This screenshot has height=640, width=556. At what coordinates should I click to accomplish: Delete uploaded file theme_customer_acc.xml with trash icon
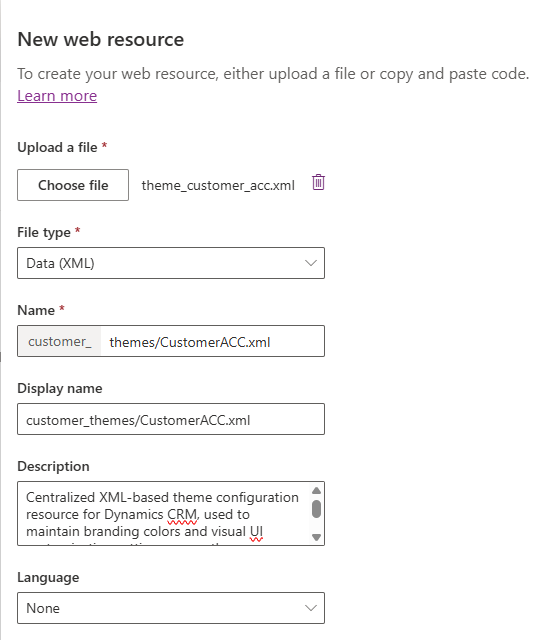coord(318,182)
